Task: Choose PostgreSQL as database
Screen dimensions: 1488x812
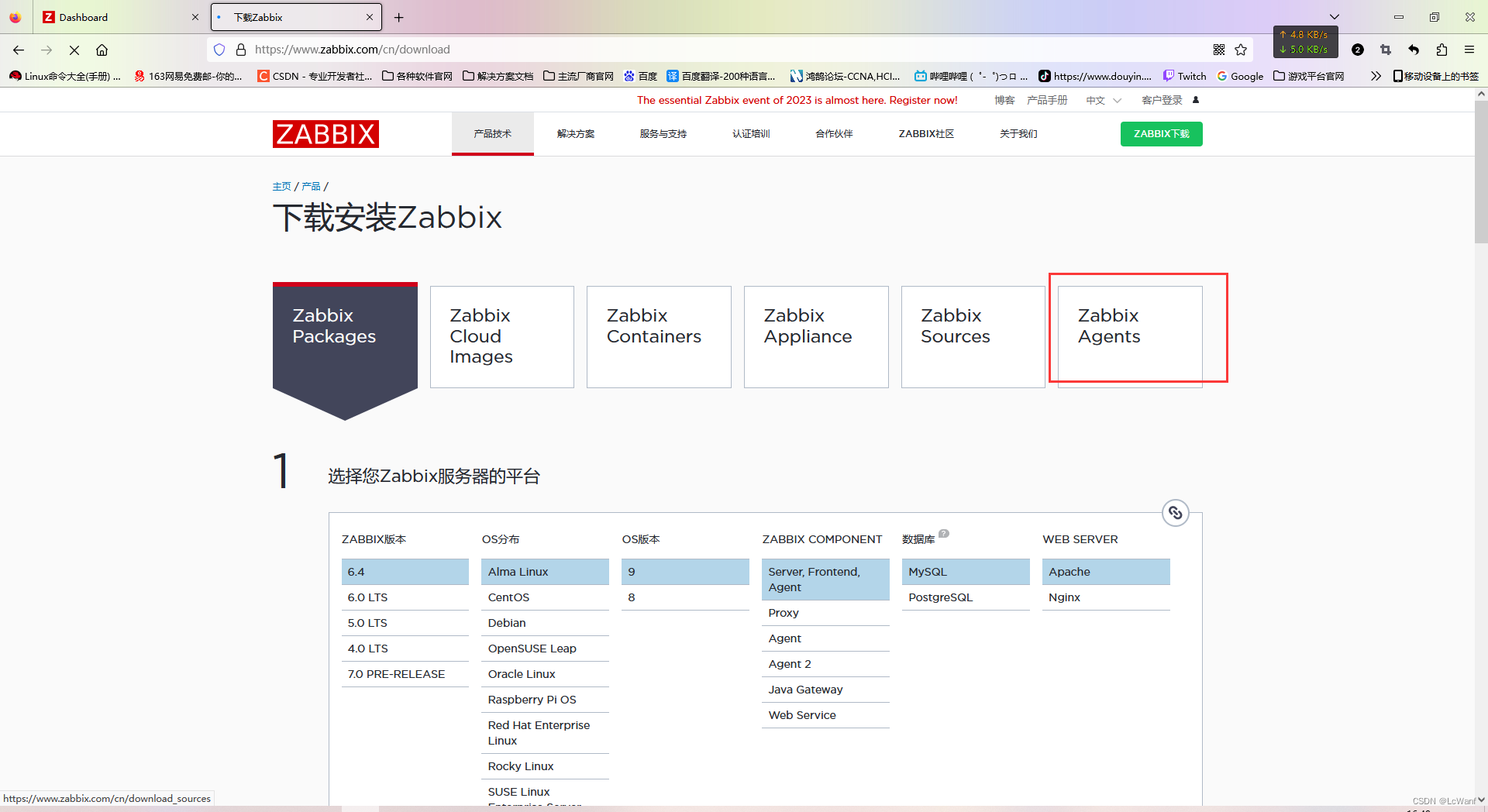Action: [966, 597]
